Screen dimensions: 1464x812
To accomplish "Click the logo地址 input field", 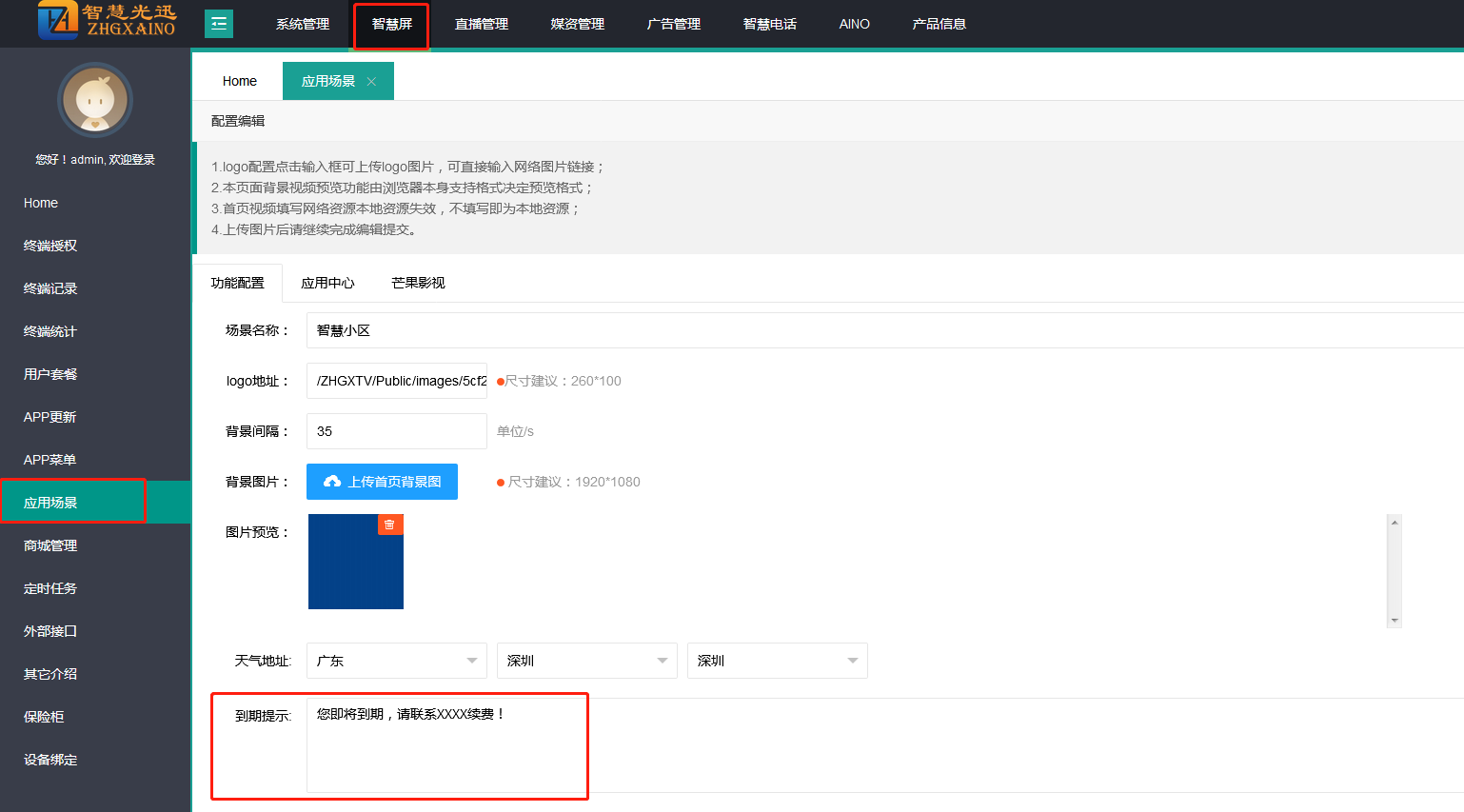I will click(397, 381).
